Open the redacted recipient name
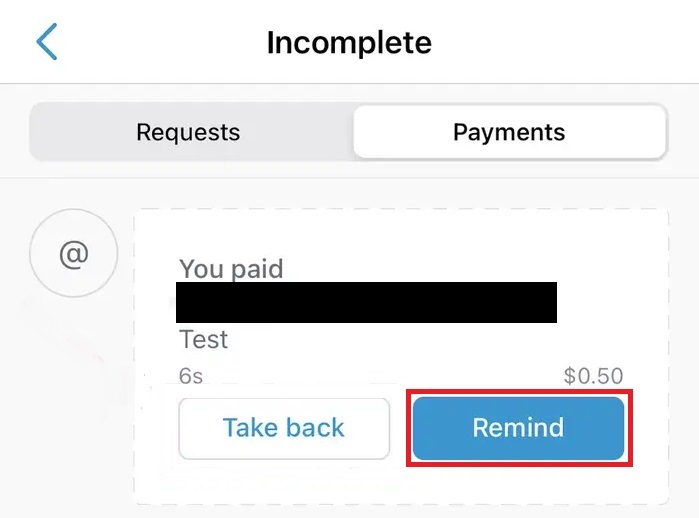The image size is (699, 518). click(x=366, y=302)
